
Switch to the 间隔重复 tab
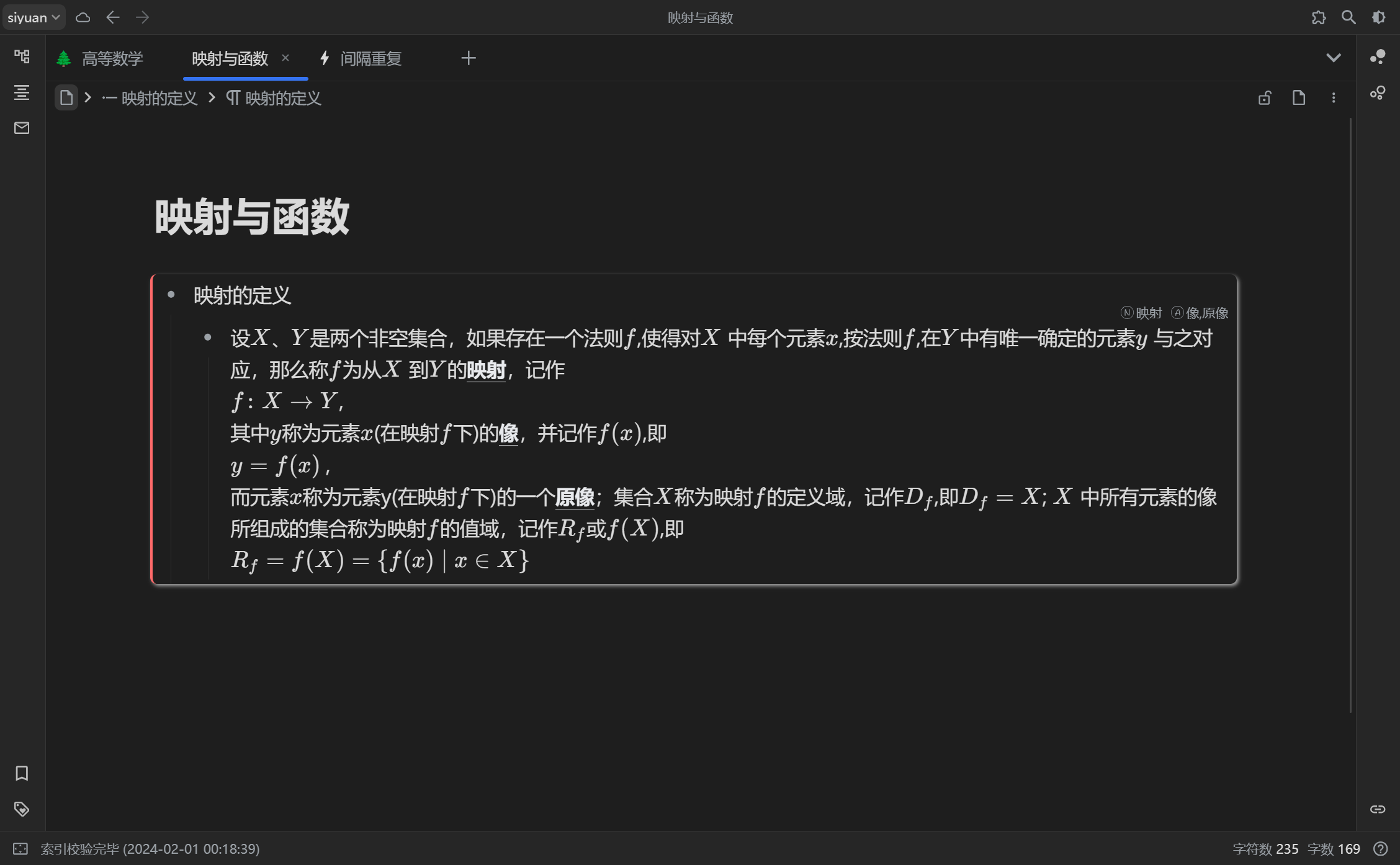(x=370, y=58)
